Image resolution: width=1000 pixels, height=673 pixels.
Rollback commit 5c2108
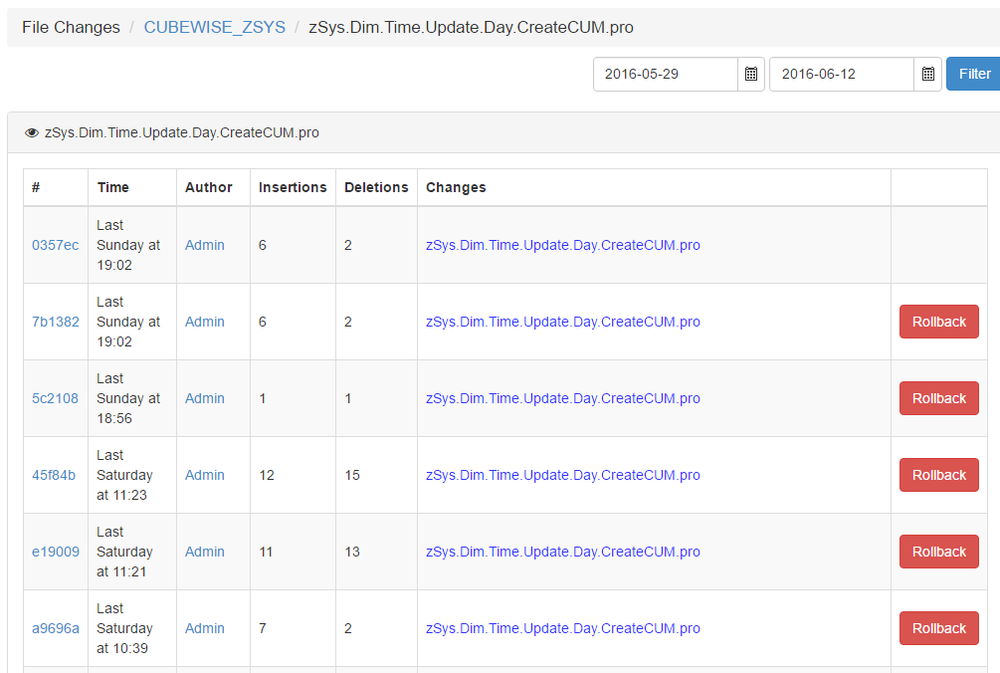click(x=938, y=398)
